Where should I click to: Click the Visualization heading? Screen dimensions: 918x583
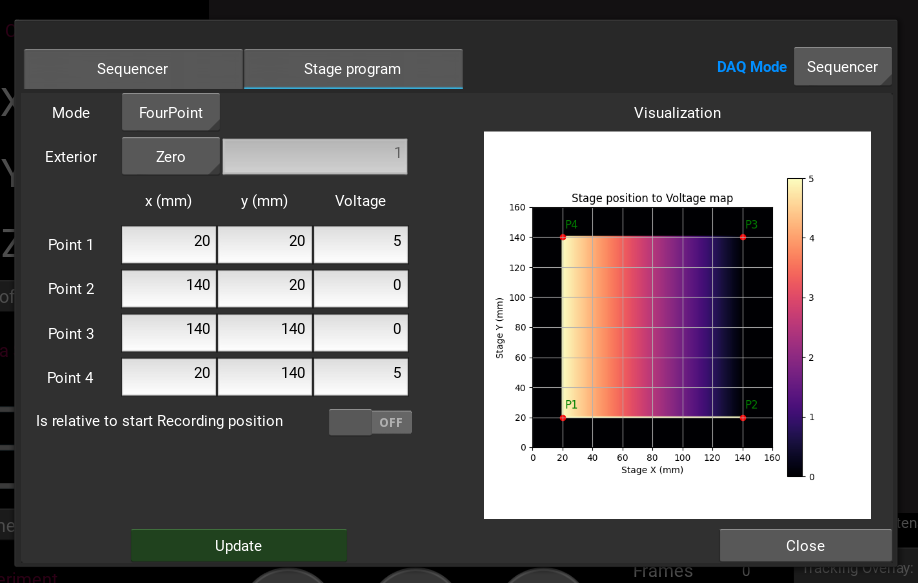click(677, 113)
